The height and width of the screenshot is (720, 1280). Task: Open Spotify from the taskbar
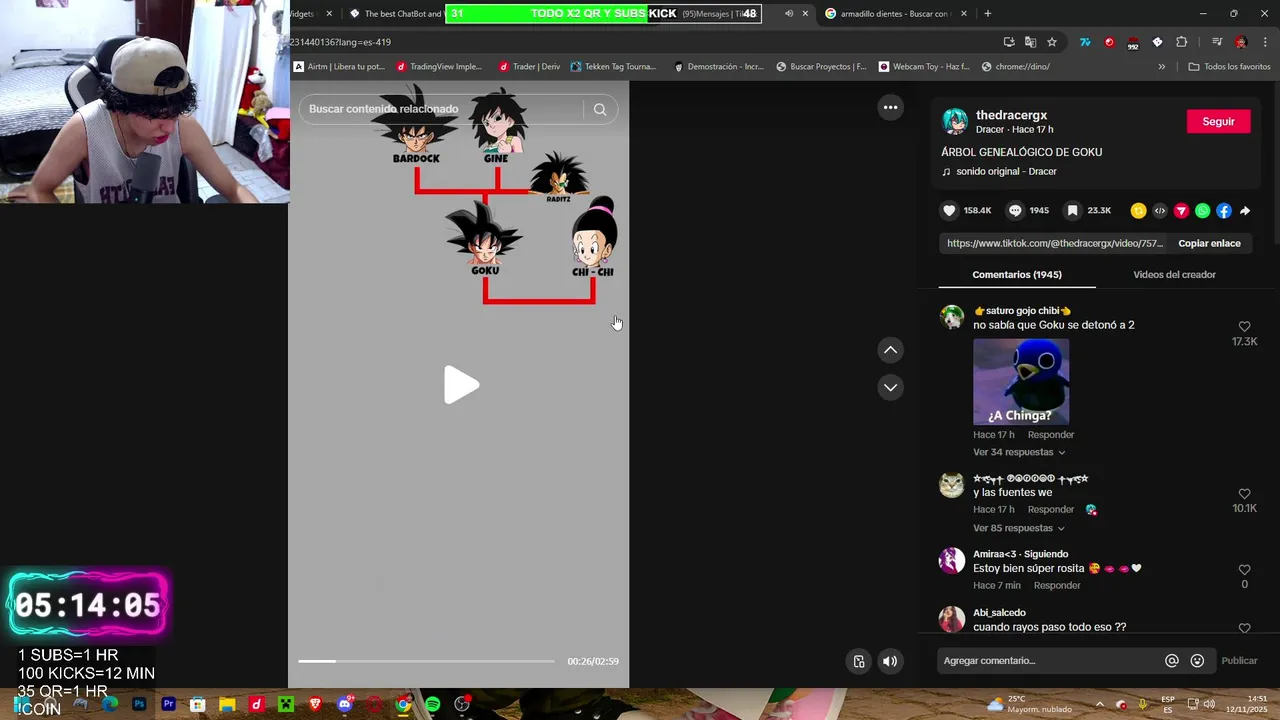pos(432,705)
